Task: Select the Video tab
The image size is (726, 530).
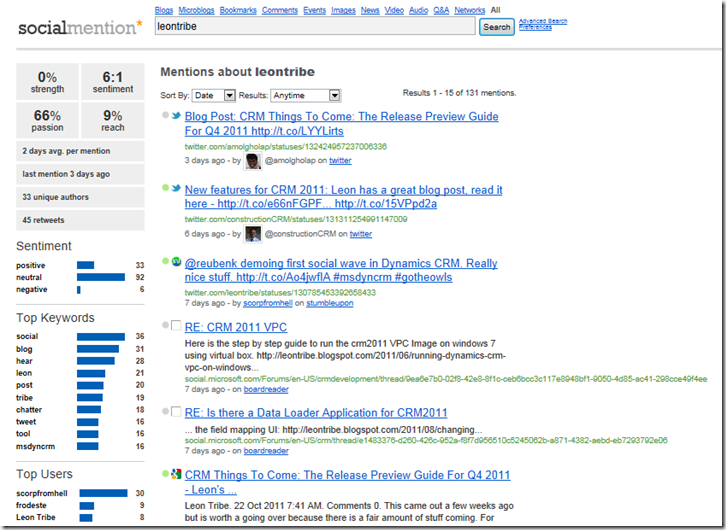Action: 394,10
